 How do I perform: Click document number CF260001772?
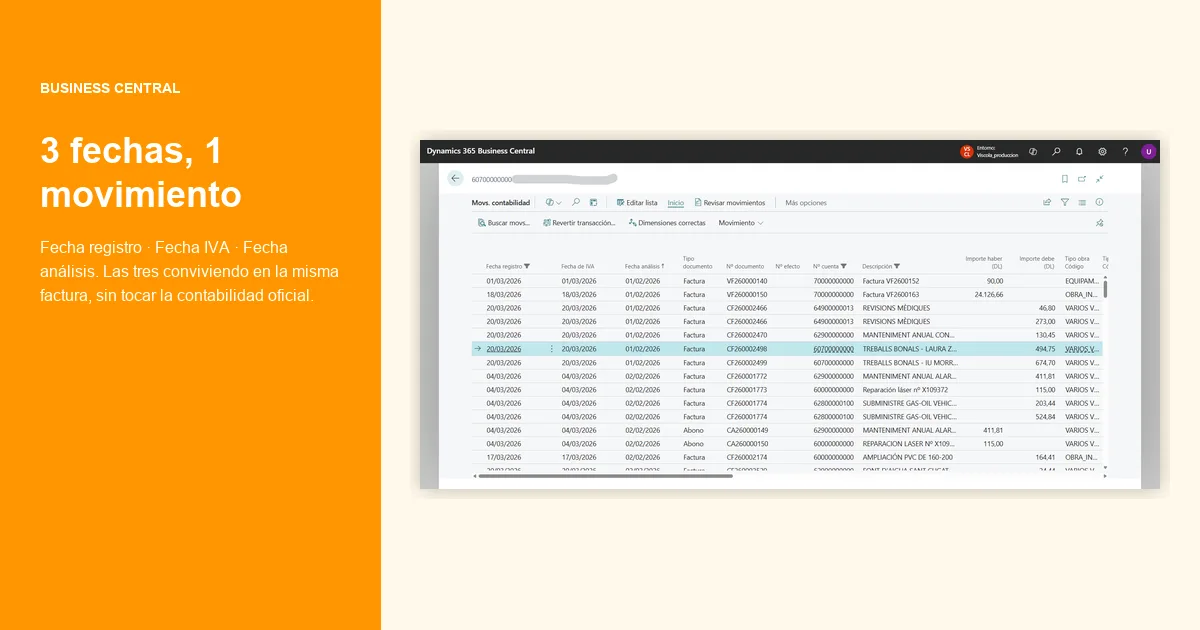(x=746, y=376)
